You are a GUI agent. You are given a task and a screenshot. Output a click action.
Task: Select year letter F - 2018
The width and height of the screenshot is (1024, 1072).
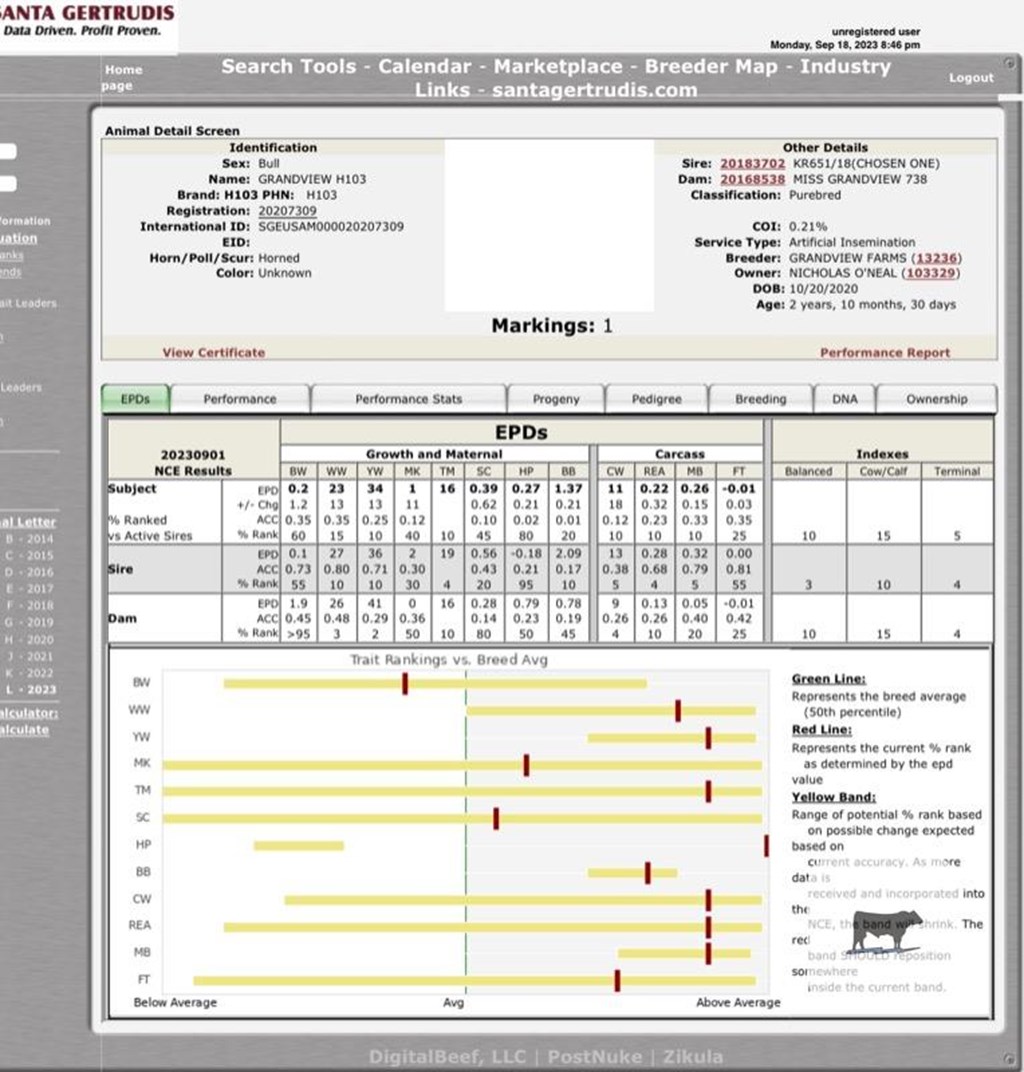coord(29,605)
